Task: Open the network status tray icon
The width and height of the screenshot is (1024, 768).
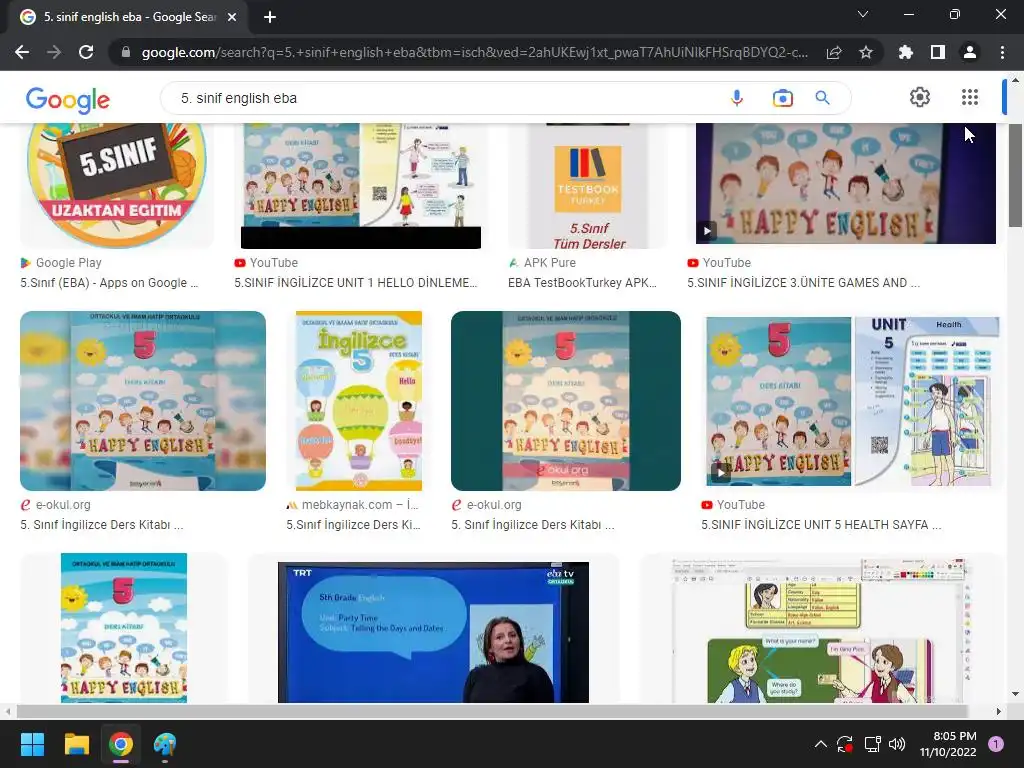Action: point(872,744)
